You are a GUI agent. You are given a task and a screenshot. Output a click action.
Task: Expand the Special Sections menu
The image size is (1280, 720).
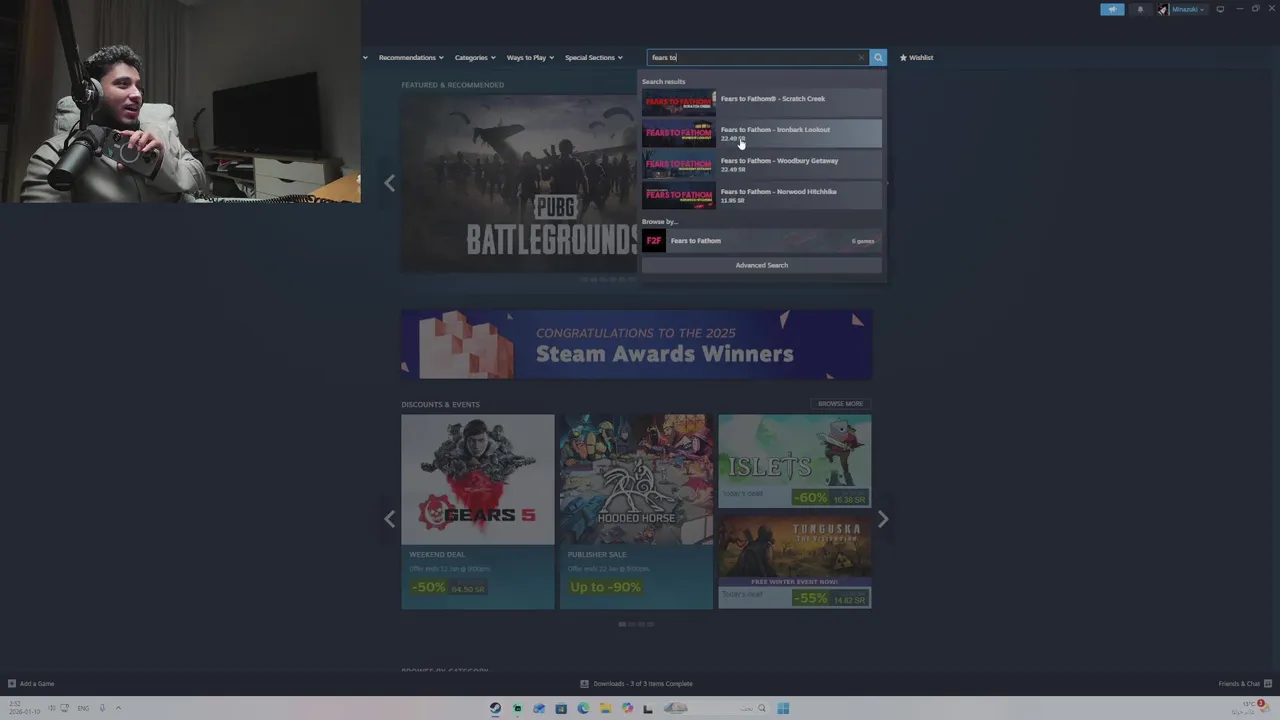[x=593, y=57]
